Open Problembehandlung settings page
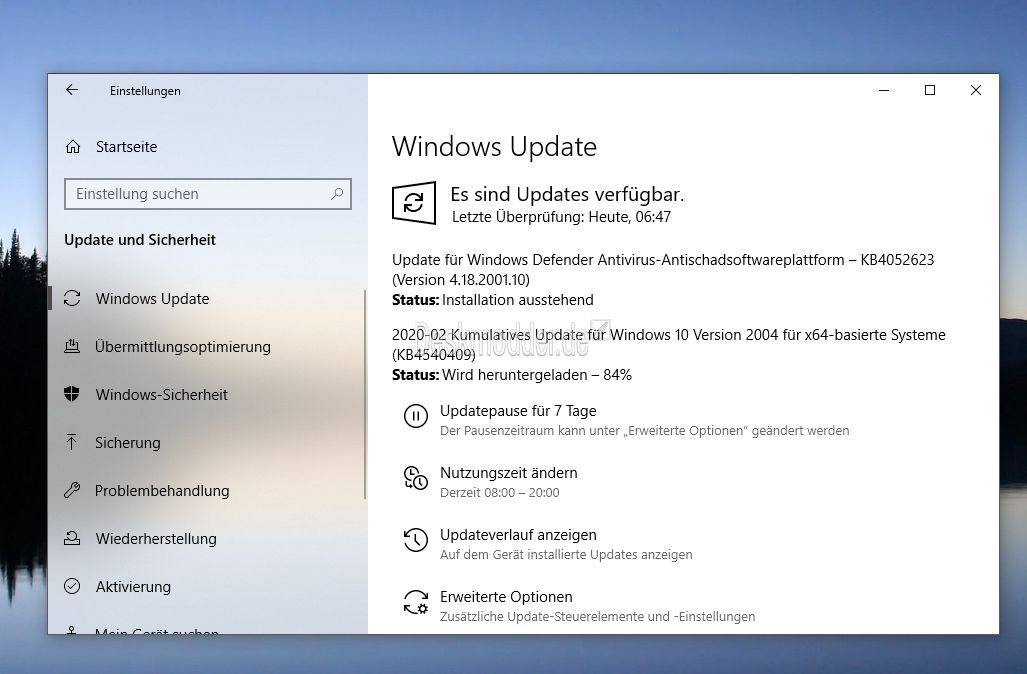1027x674 pixels. click(x=162, y=491)
